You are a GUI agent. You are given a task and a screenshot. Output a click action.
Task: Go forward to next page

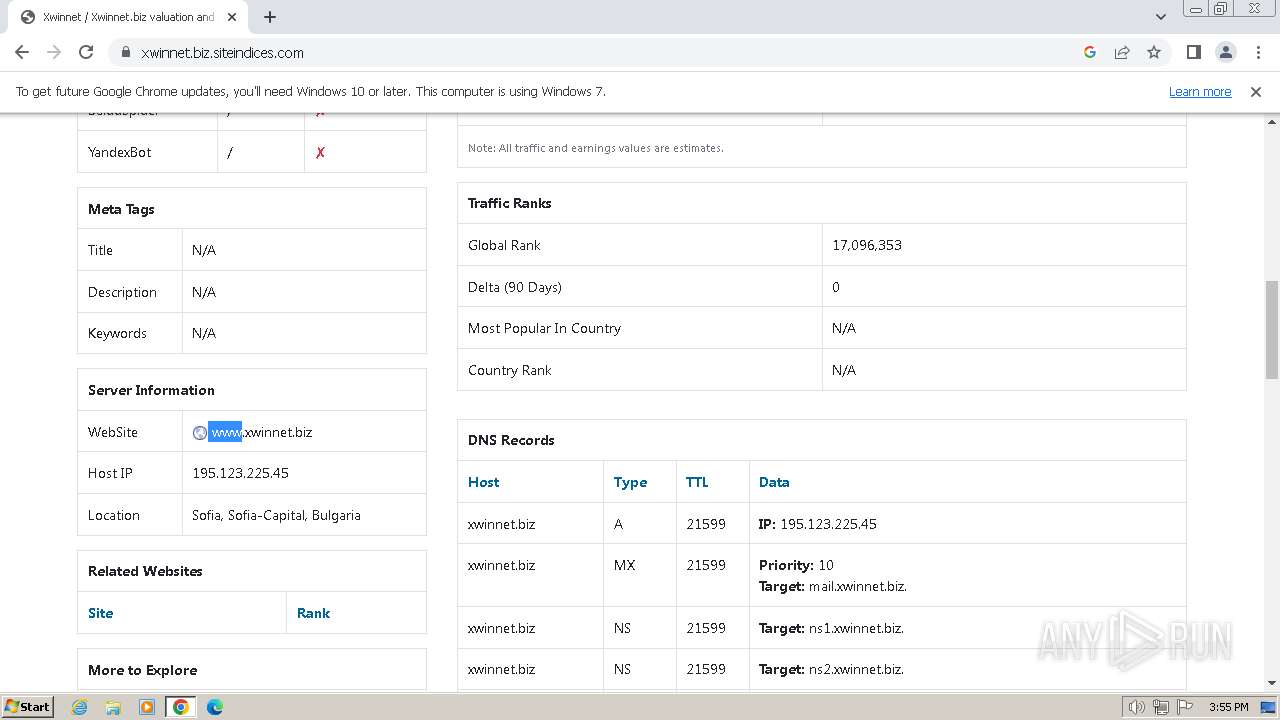(54, 52)
